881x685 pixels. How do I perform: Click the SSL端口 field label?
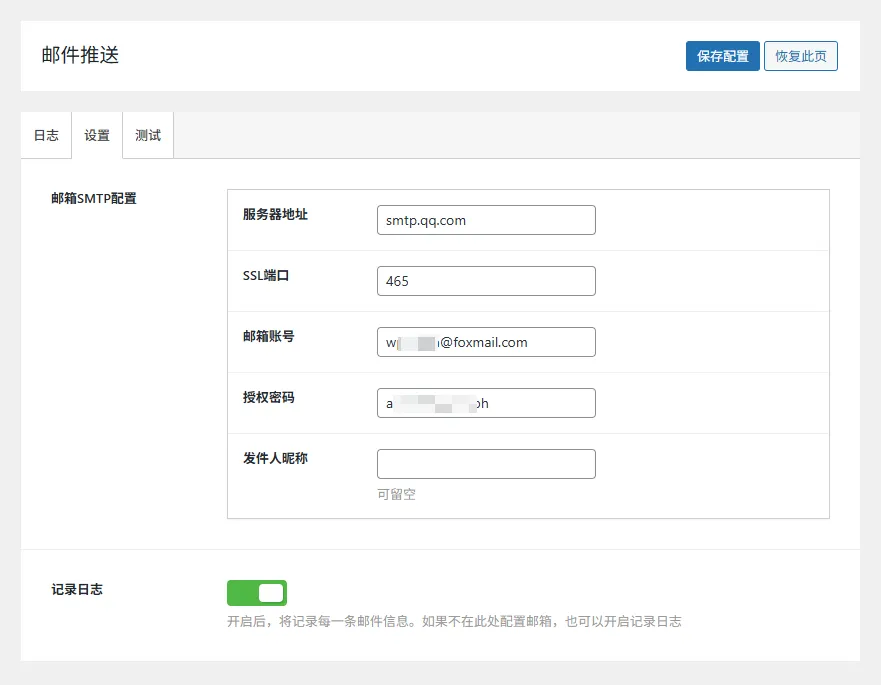266,275
